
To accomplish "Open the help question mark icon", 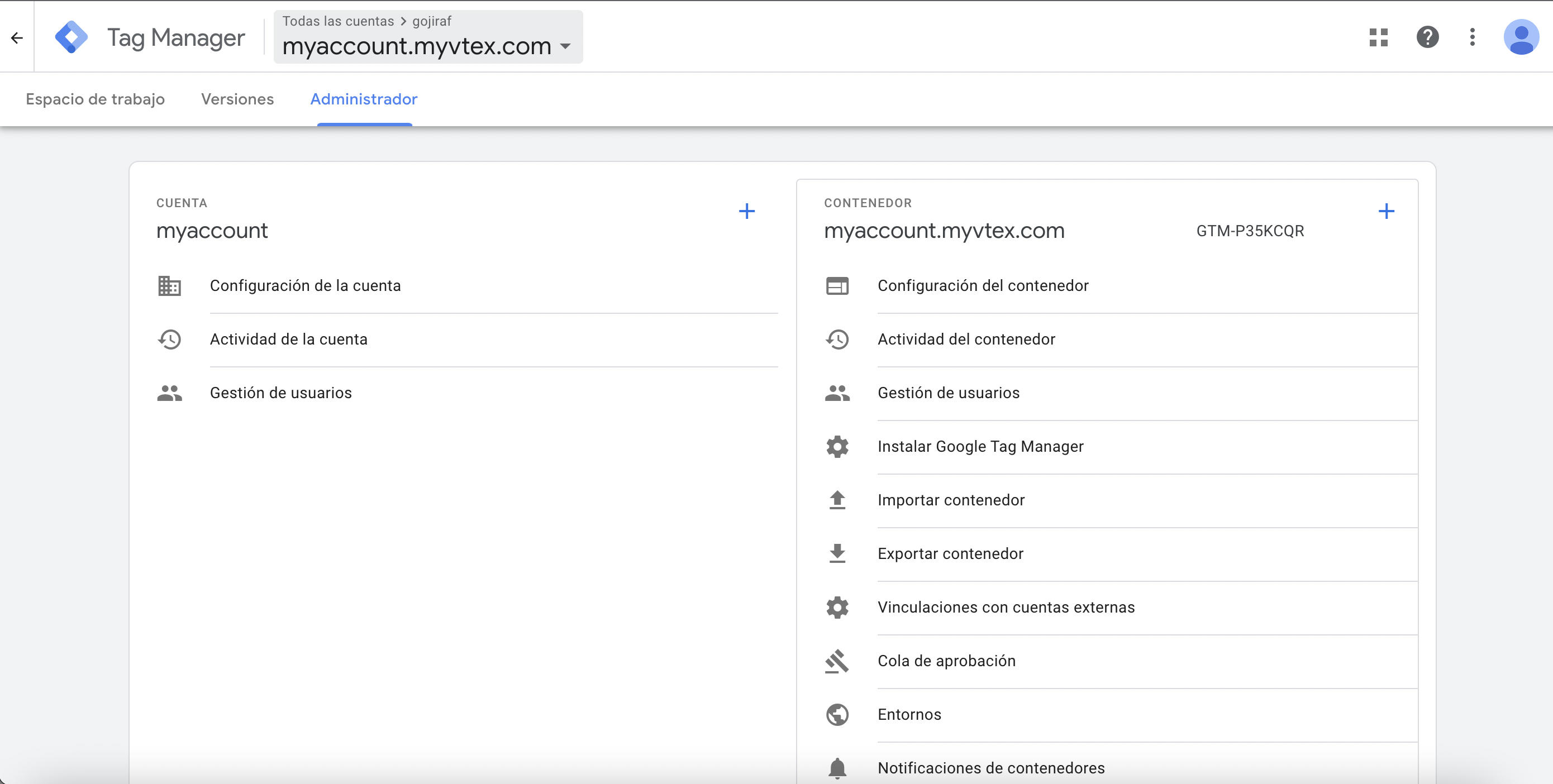I will click(1427, 37).
